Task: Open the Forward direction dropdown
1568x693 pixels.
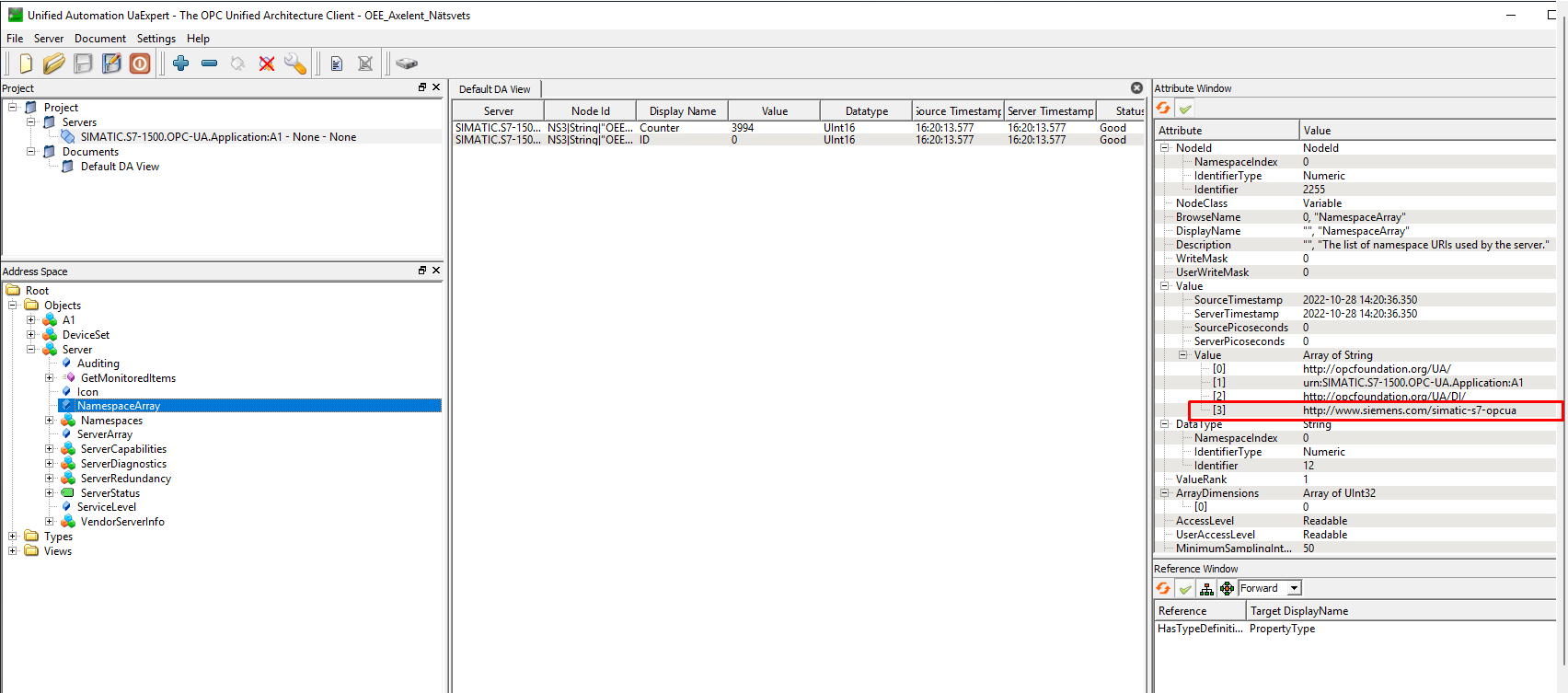Action: coord(1294,588)
